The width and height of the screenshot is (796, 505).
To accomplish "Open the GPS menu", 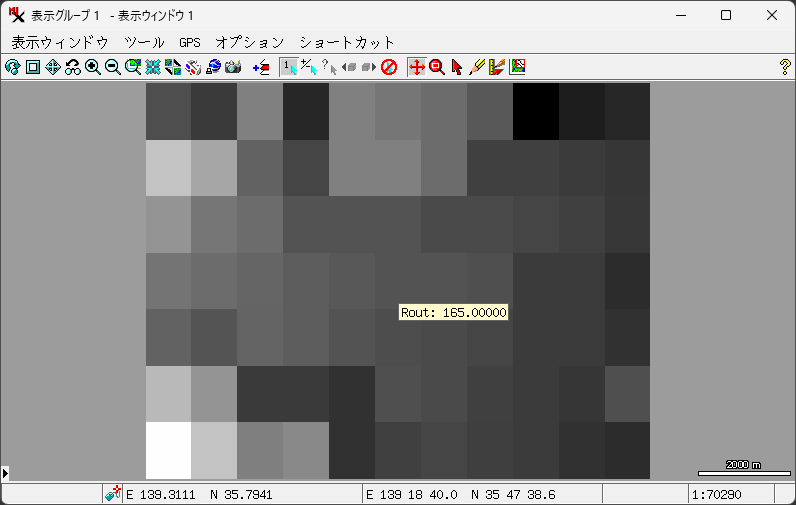I will coord(190,42).
